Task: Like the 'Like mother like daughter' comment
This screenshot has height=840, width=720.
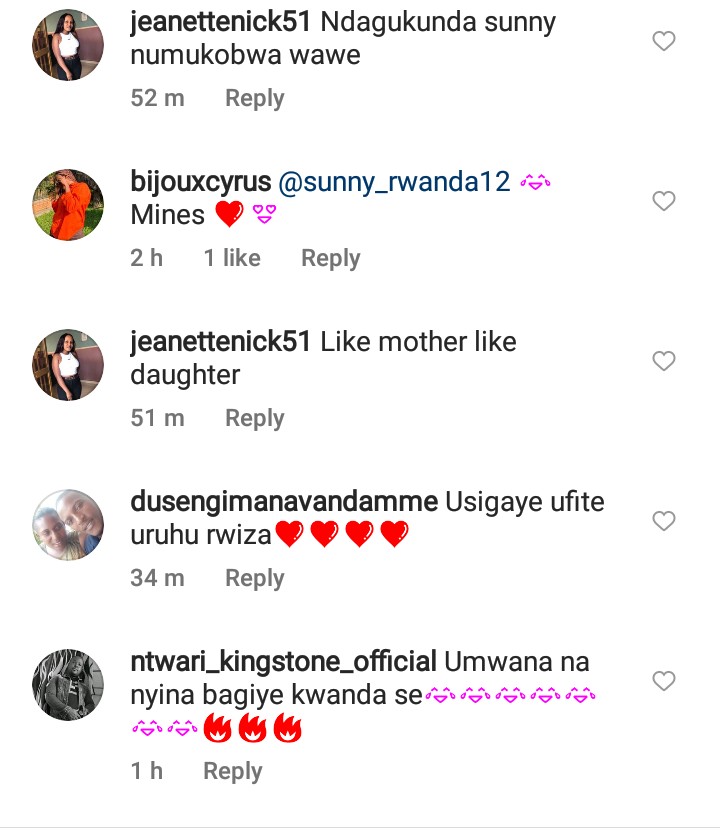Action: pyautogui.click(x=664, y=361)
